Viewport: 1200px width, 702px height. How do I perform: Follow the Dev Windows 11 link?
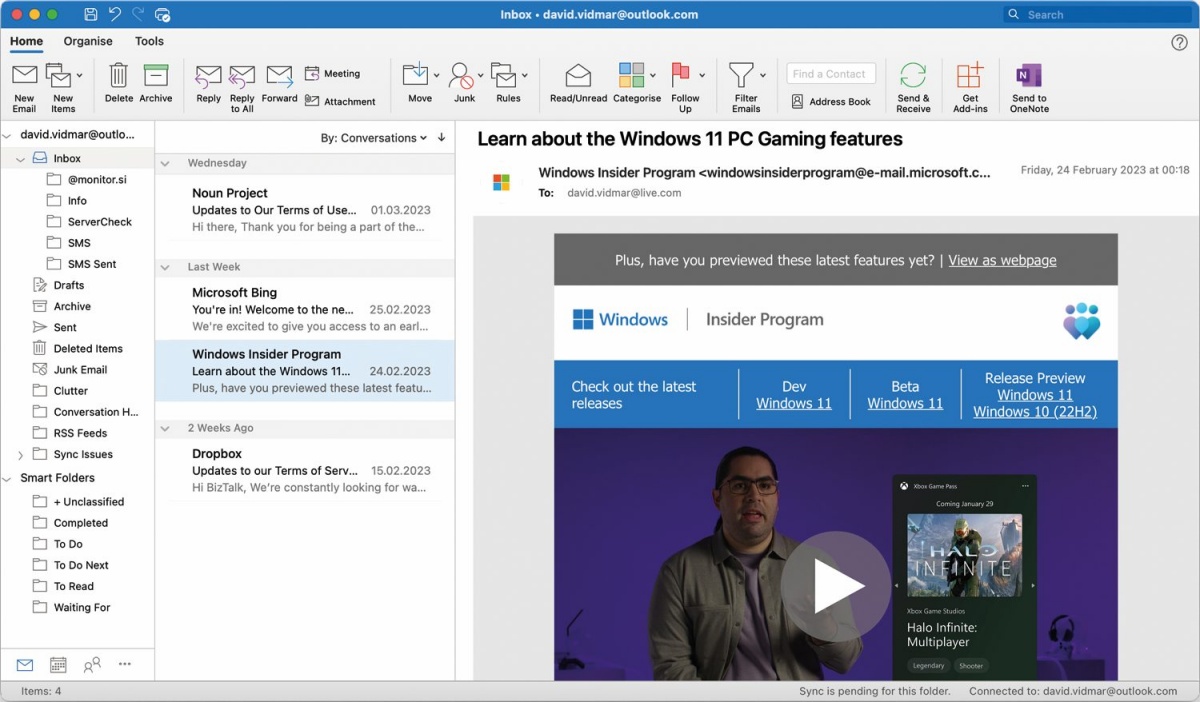click(794, 404)
